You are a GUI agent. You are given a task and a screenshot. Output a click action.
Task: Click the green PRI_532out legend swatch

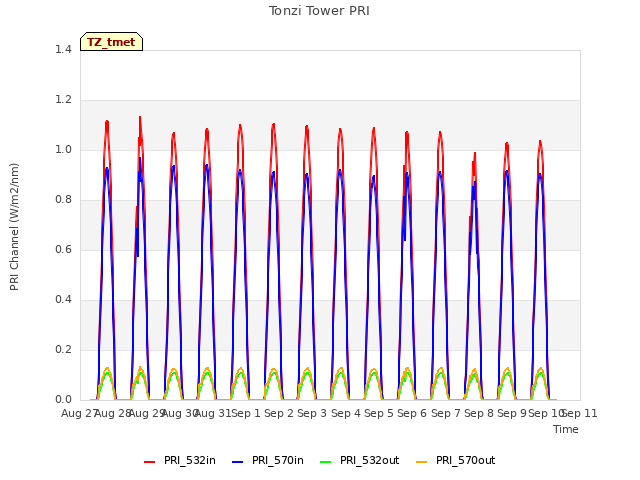tap(325, 462)
